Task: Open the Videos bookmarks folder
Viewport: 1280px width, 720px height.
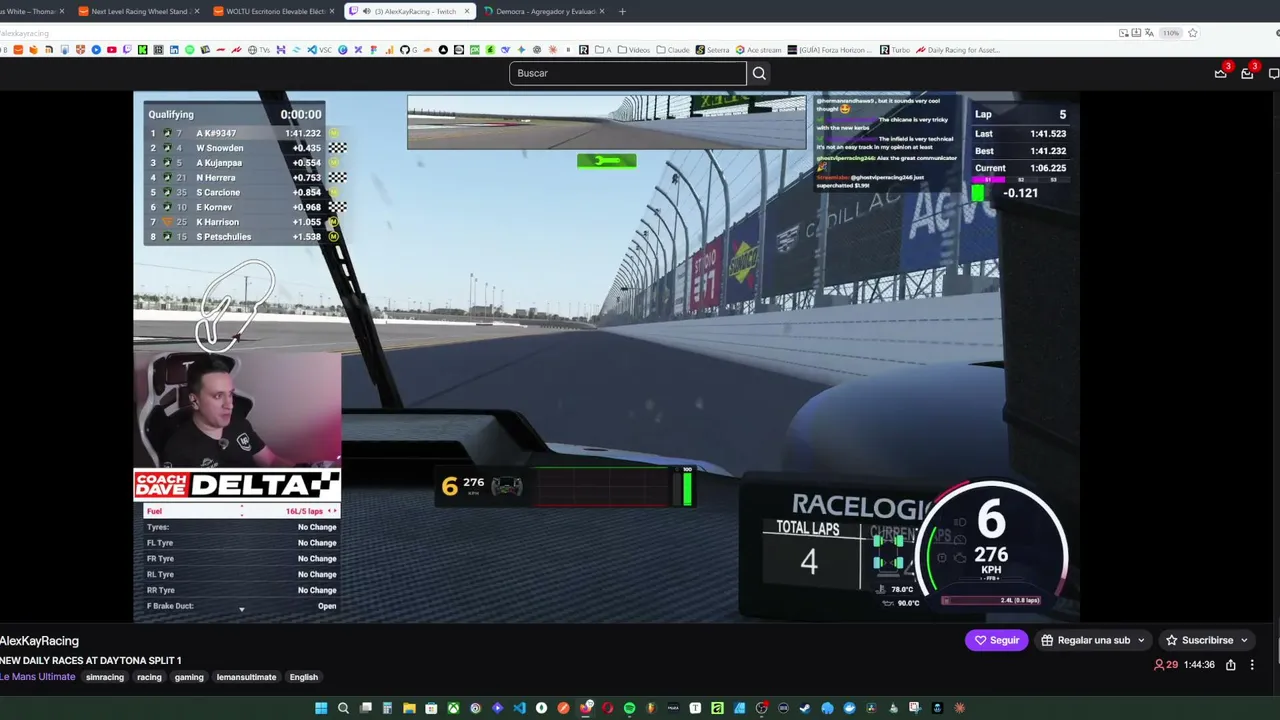Action: pos(634,50)
